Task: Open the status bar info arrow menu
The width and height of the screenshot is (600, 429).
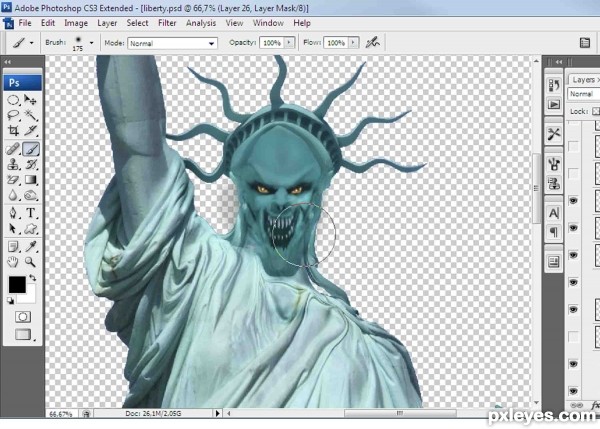Action: (217, 413)
